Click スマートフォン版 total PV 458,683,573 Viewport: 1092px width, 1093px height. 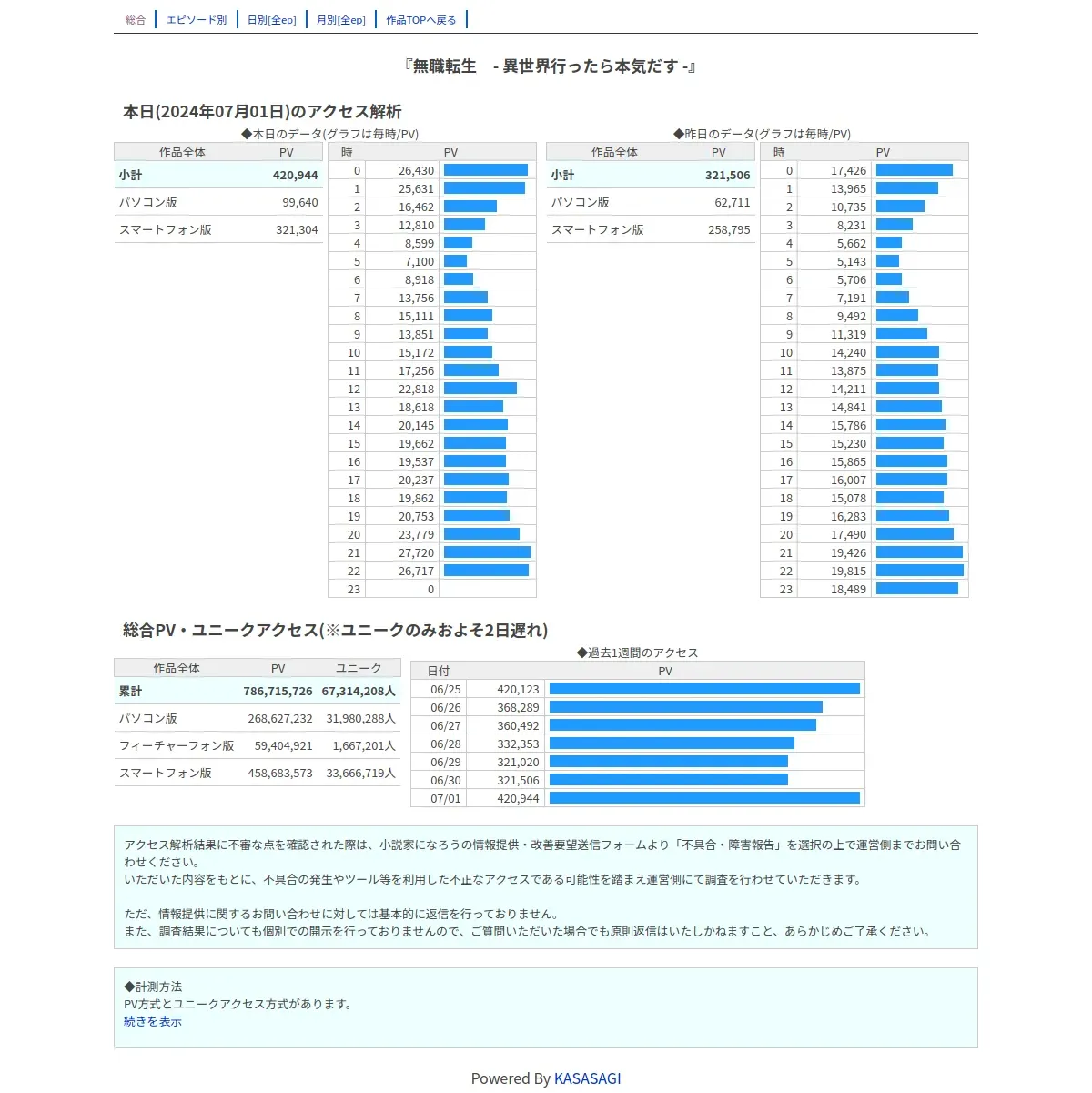(280, 774)
